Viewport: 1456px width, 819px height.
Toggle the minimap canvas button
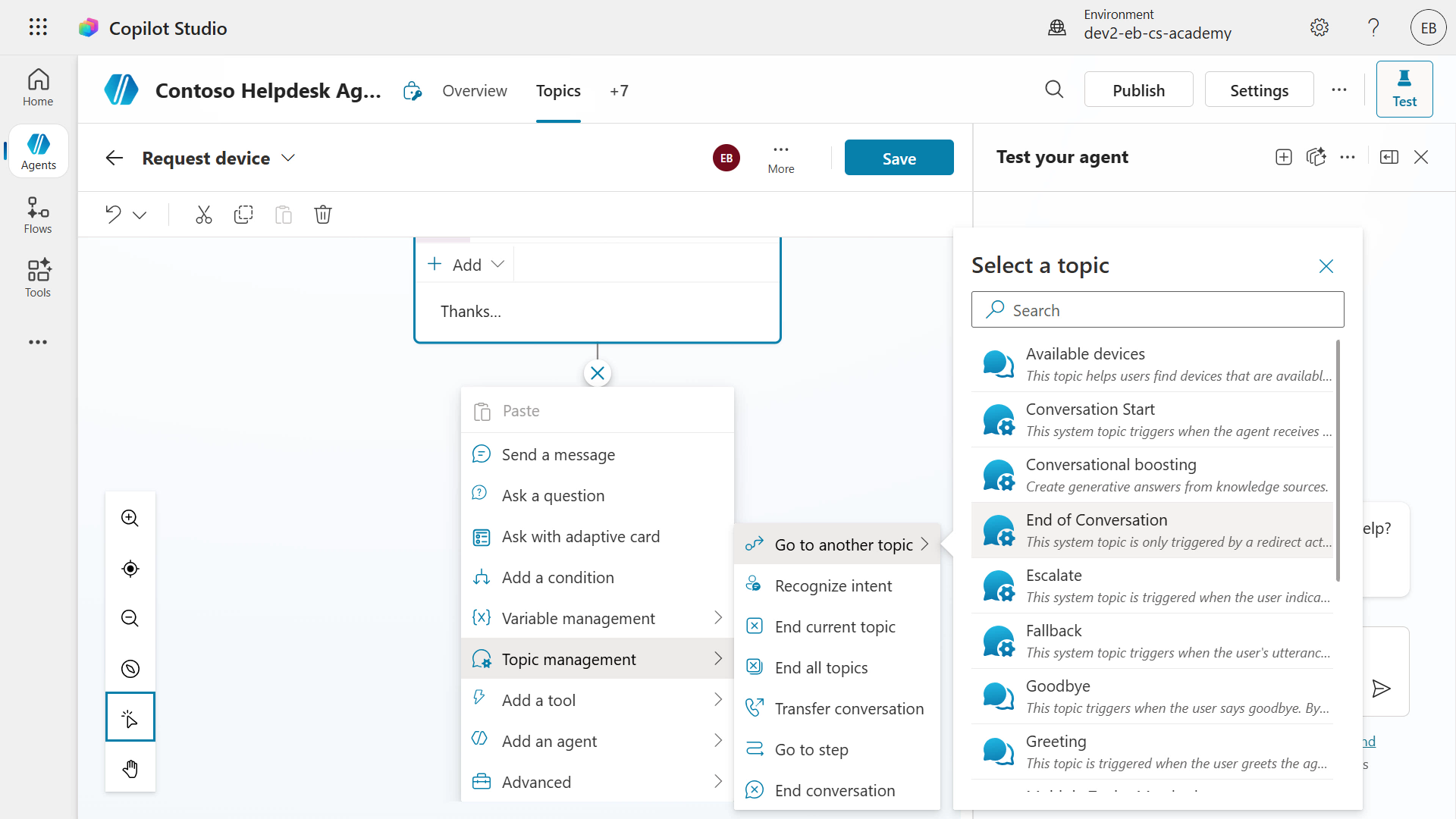coord(130,669)
